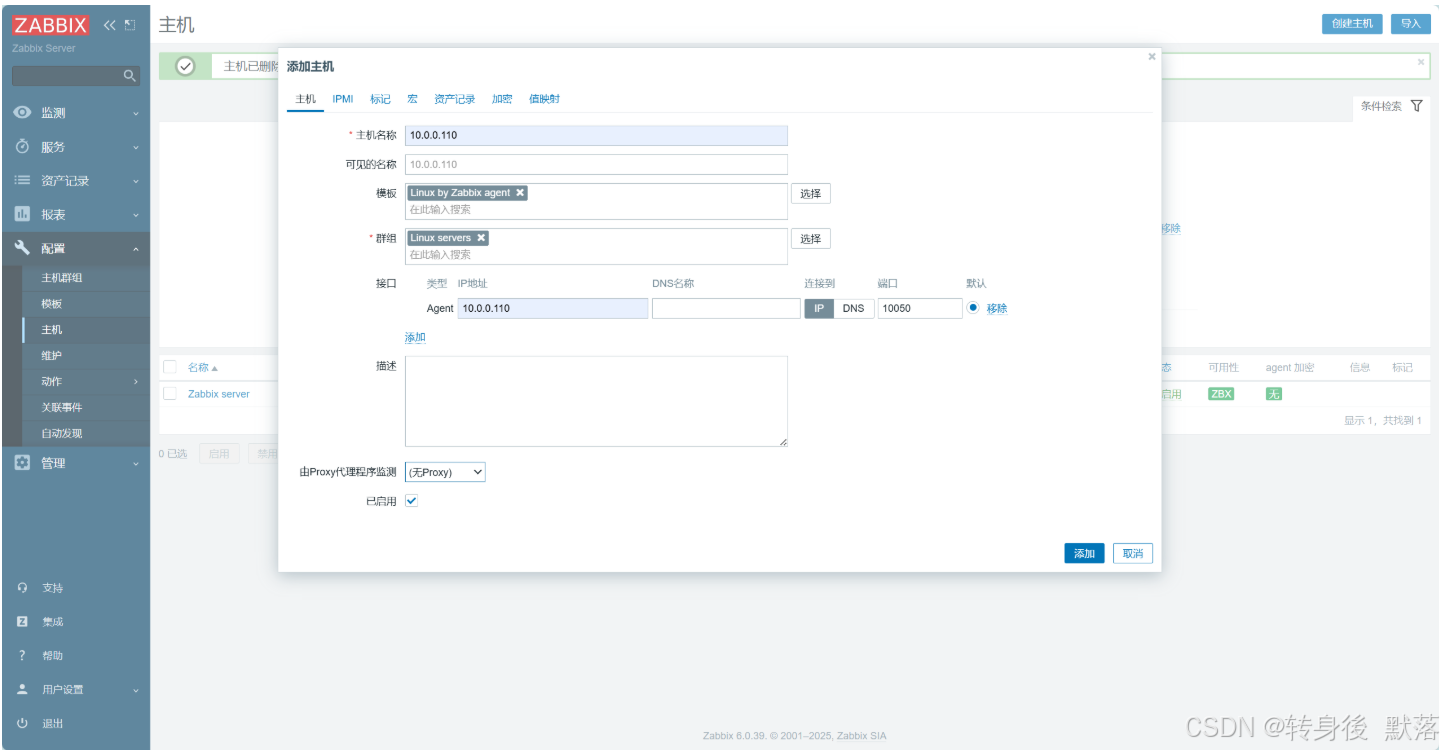Check the select-all hosts checkbox
Viewport: 1444px width, 753px height.
click(x=170, y=367)
